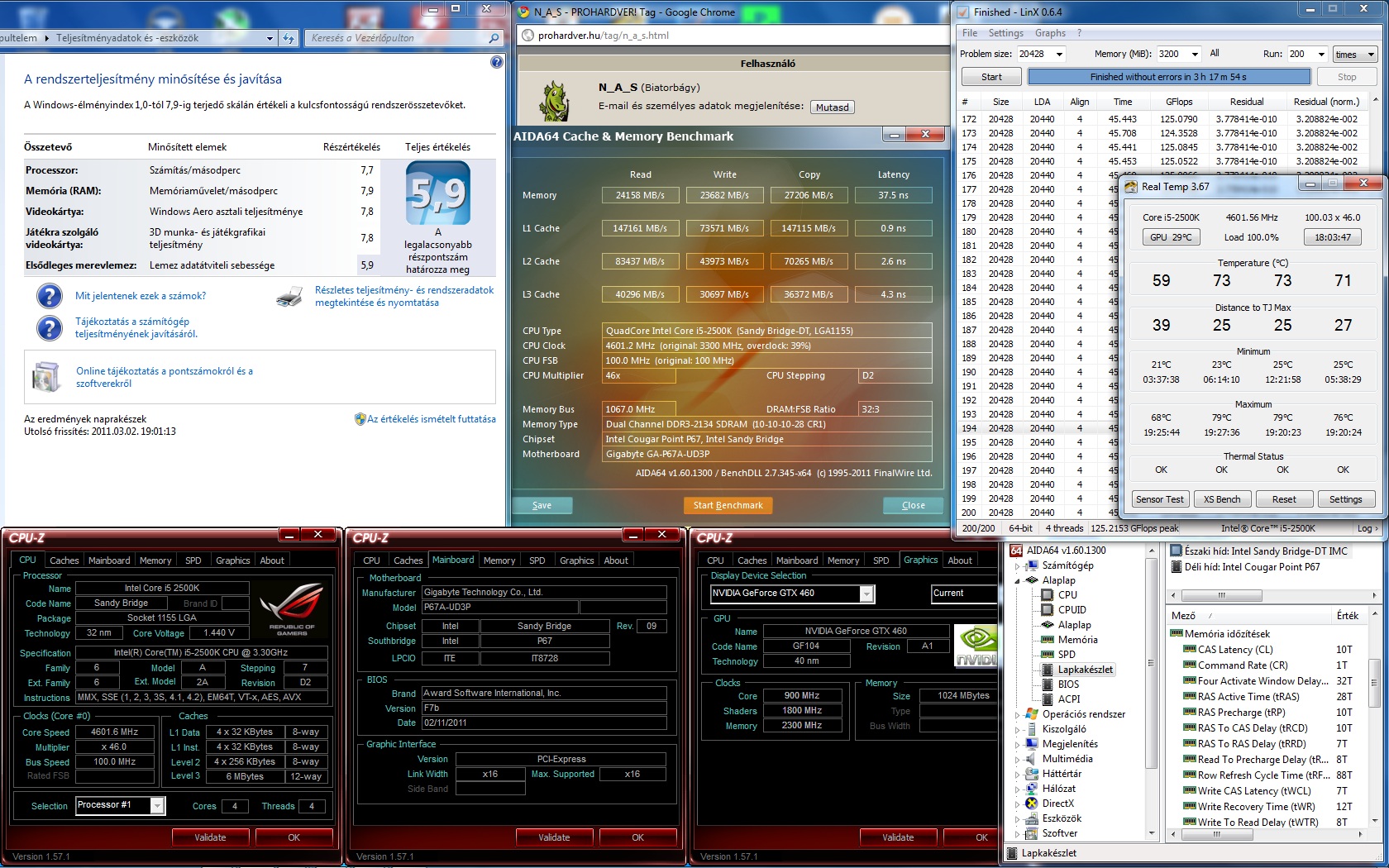The width and height of the screenshot is (1389, 868).
Task: Collapse the Alaplap node in AIDA64 tree
Action: 1018,581
